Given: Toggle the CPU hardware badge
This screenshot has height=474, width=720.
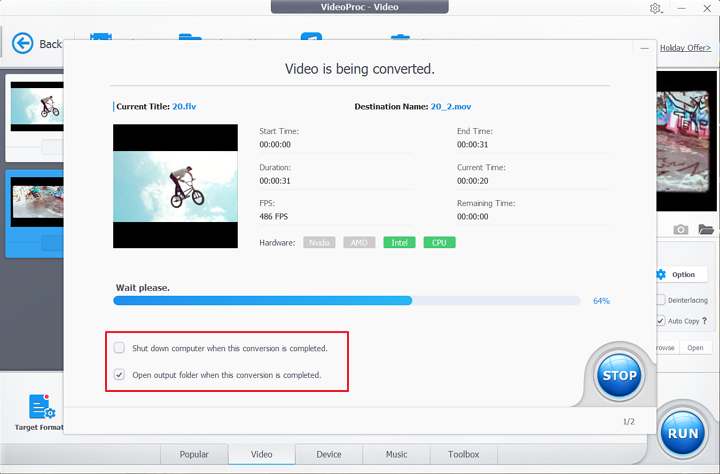Looking at the screenshot, I should click(x=439, y=243).
